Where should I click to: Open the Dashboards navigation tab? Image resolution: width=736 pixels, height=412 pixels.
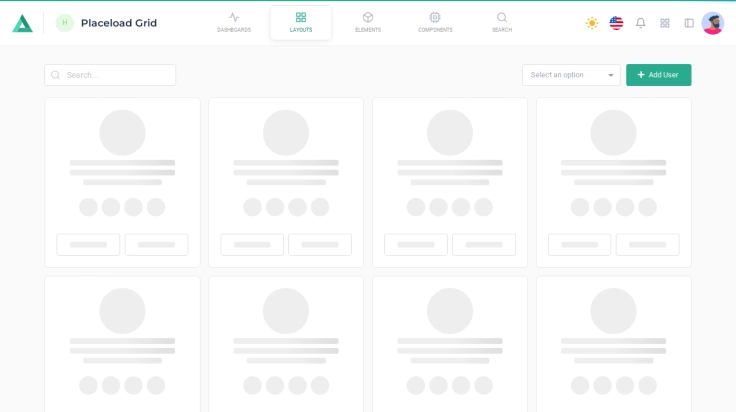coord(234,22)
